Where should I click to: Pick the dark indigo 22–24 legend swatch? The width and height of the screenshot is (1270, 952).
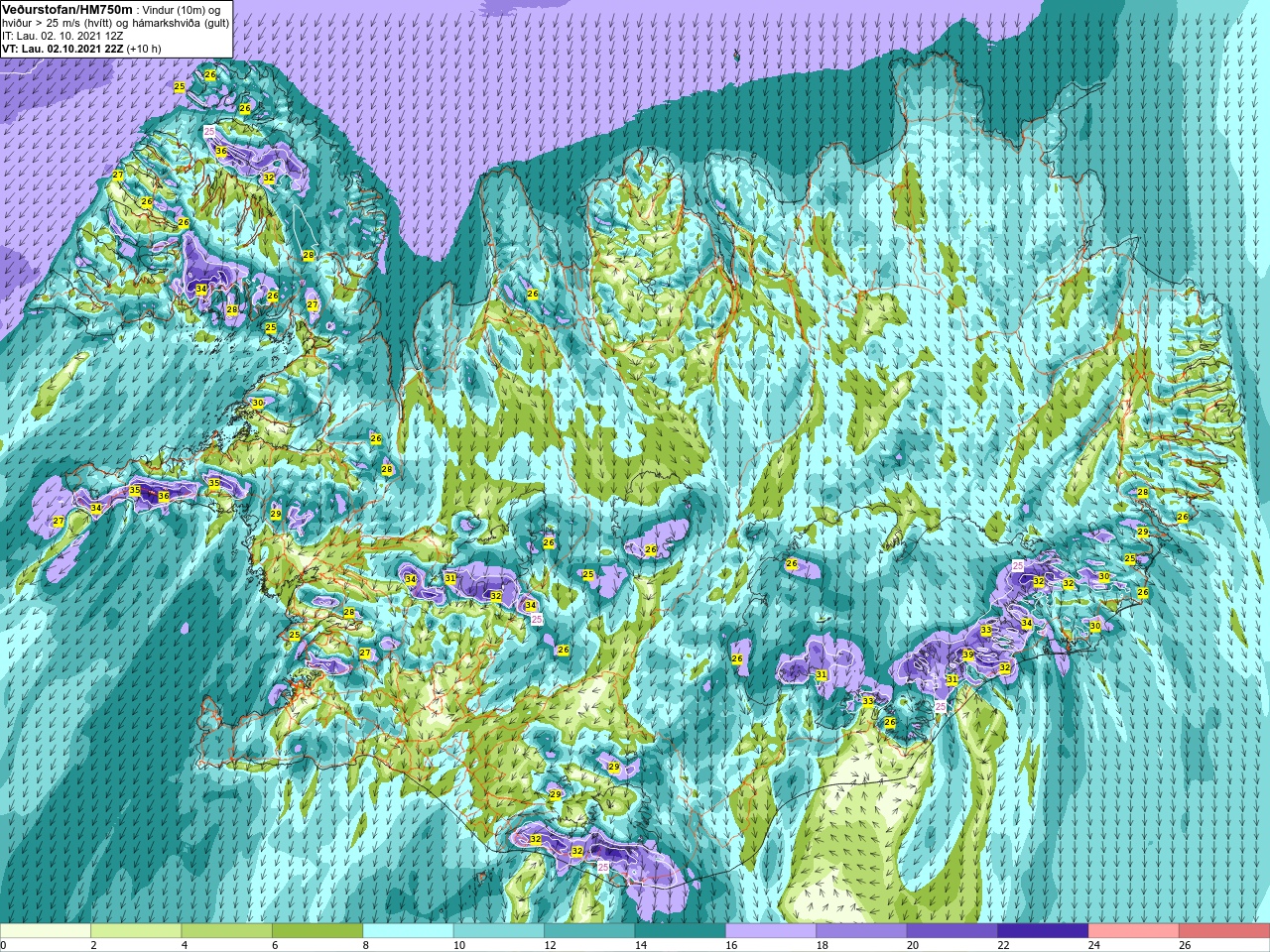click(1043, 931)
